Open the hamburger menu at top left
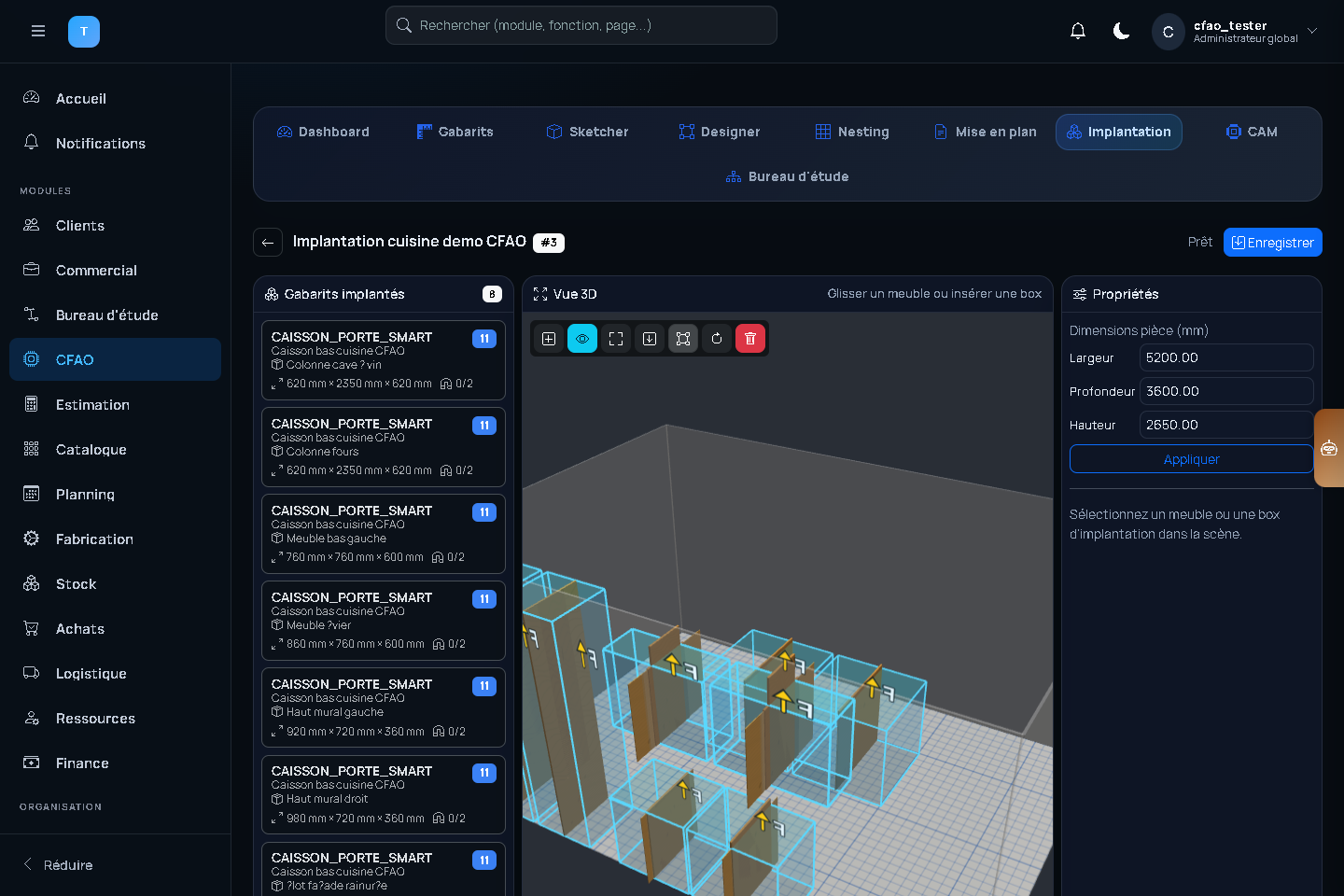This screenshot has height=896, width=1344. (x=38, y=31)
